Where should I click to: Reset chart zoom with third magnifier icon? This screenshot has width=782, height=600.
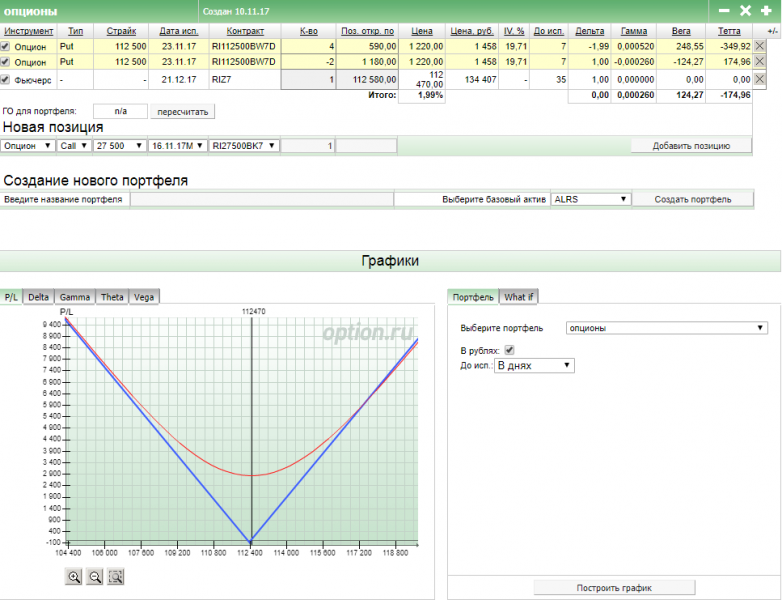(116, 576)
